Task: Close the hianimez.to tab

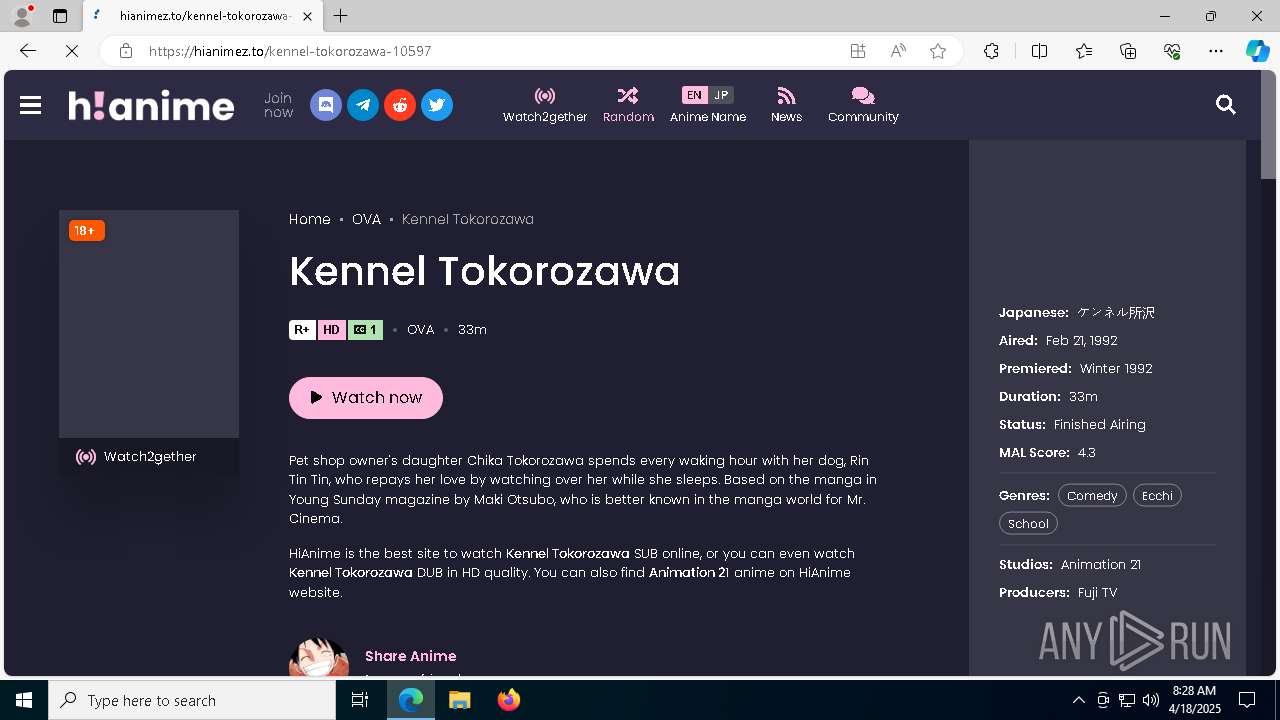Action: (307, 16)
